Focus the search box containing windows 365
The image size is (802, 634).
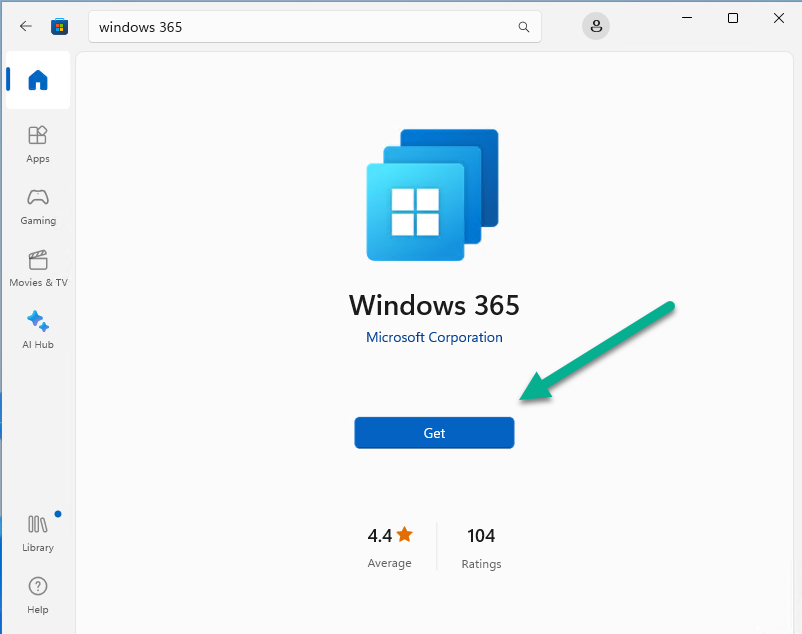315,27
